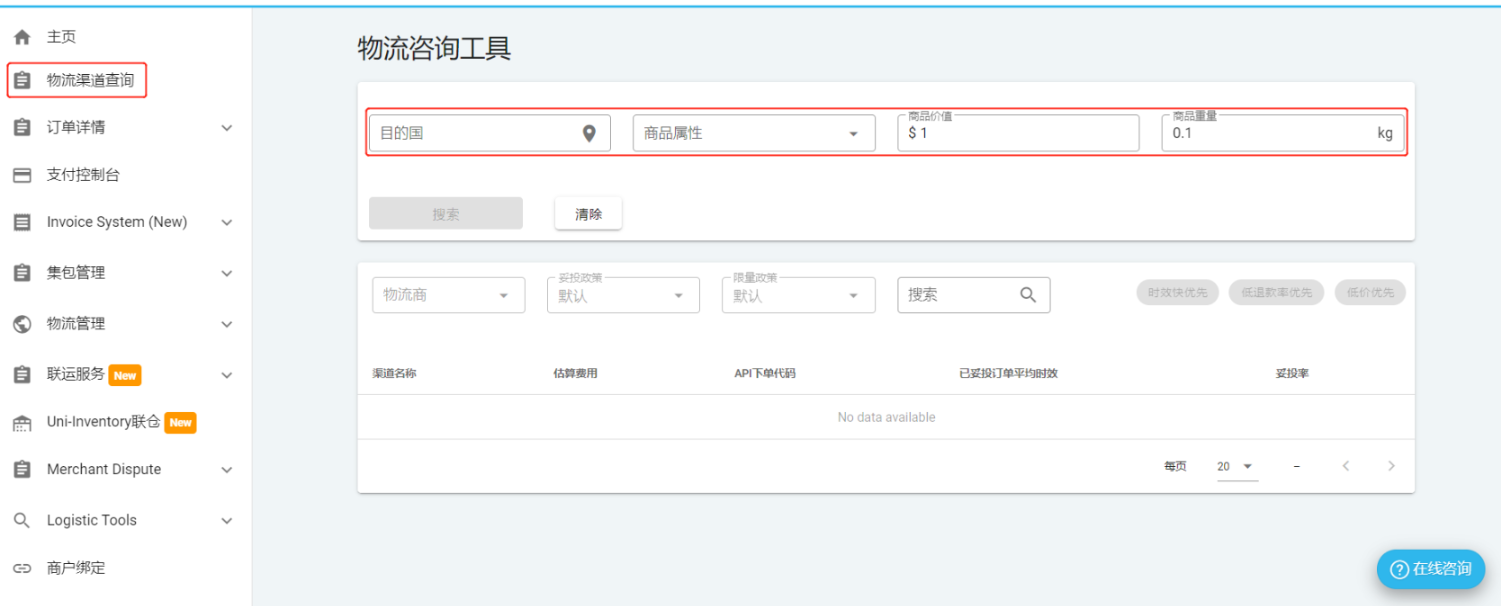The image size is (1501, 606).
Task: Toggle the 时效快优先 sorting chip
Action: coord(1177,293)
